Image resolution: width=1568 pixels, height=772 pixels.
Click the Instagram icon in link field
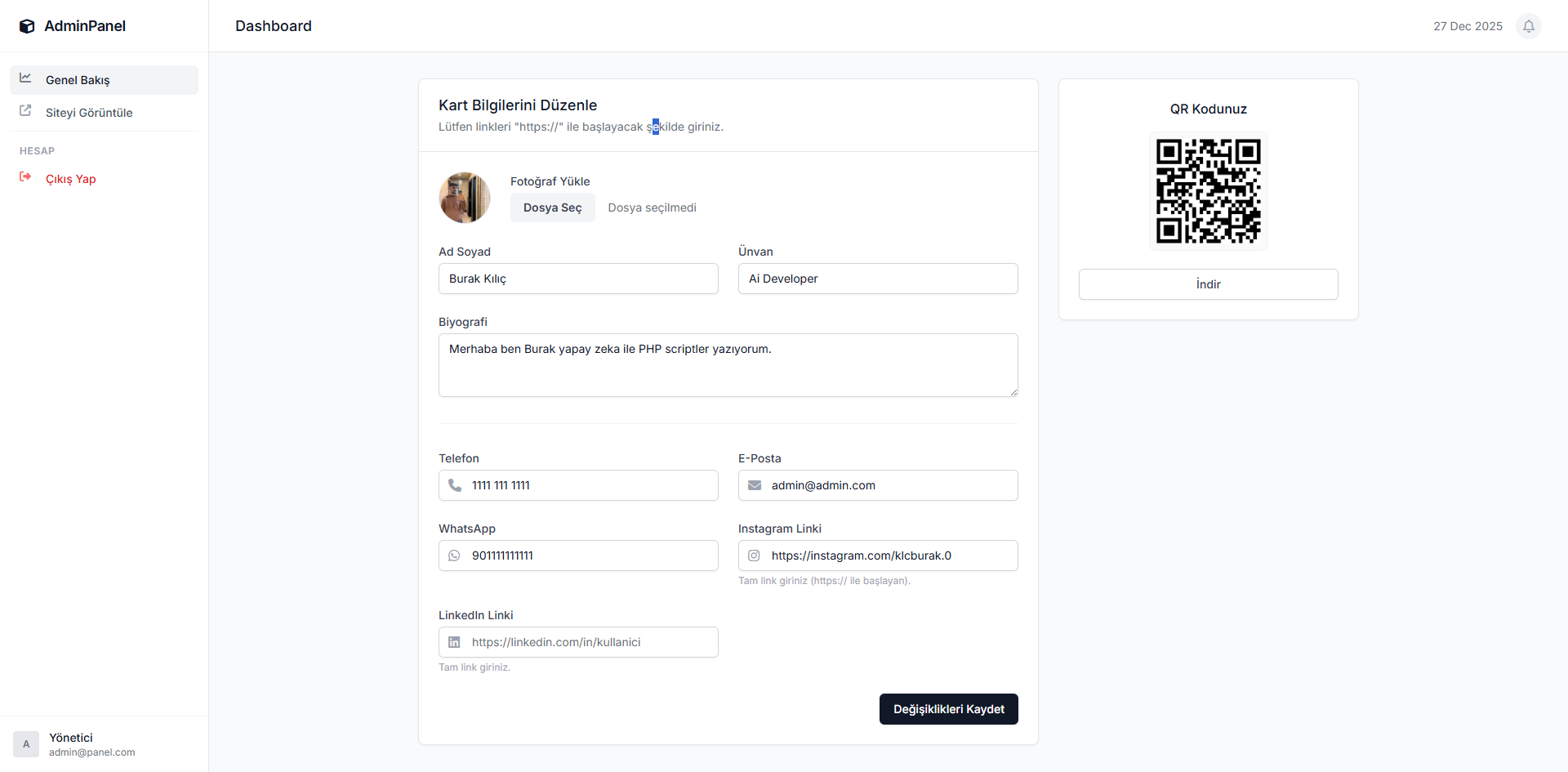pos(755,556)
